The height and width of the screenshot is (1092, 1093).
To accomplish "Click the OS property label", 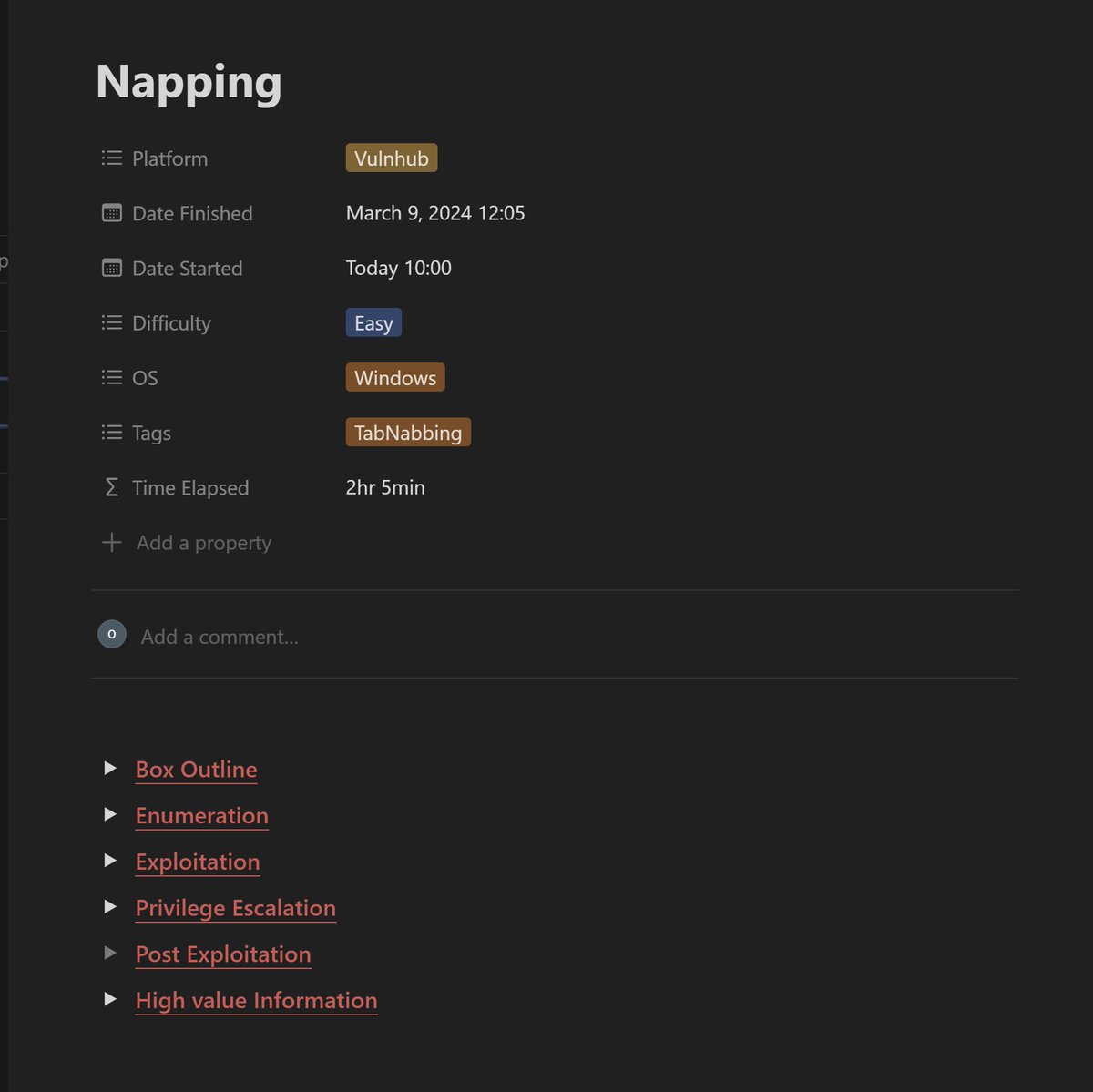I will [145, 378].
